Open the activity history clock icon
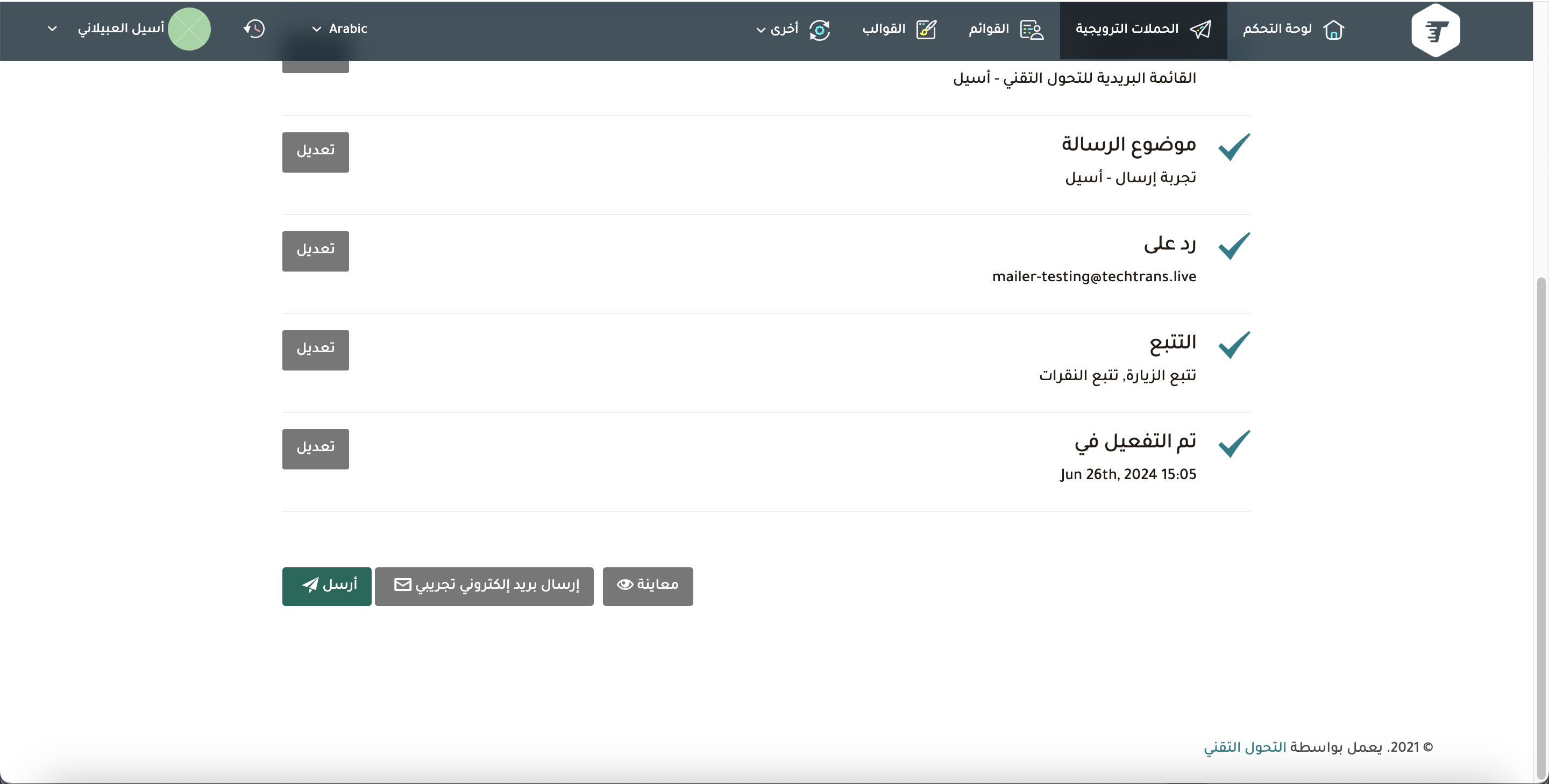The image size is (1549, 784). click(254, 29)
